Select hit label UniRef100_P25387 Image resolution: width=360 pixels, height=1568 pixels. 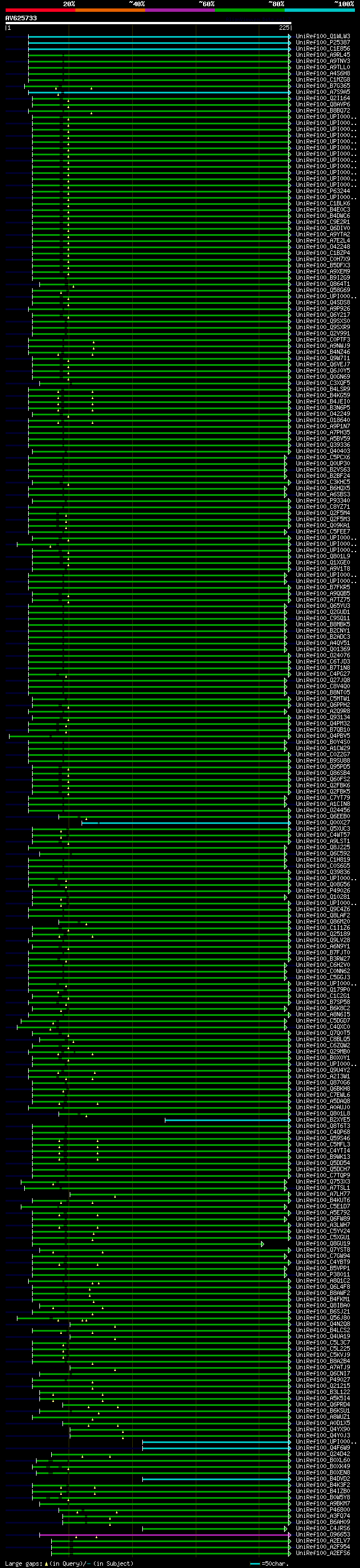tap(323, 43)
